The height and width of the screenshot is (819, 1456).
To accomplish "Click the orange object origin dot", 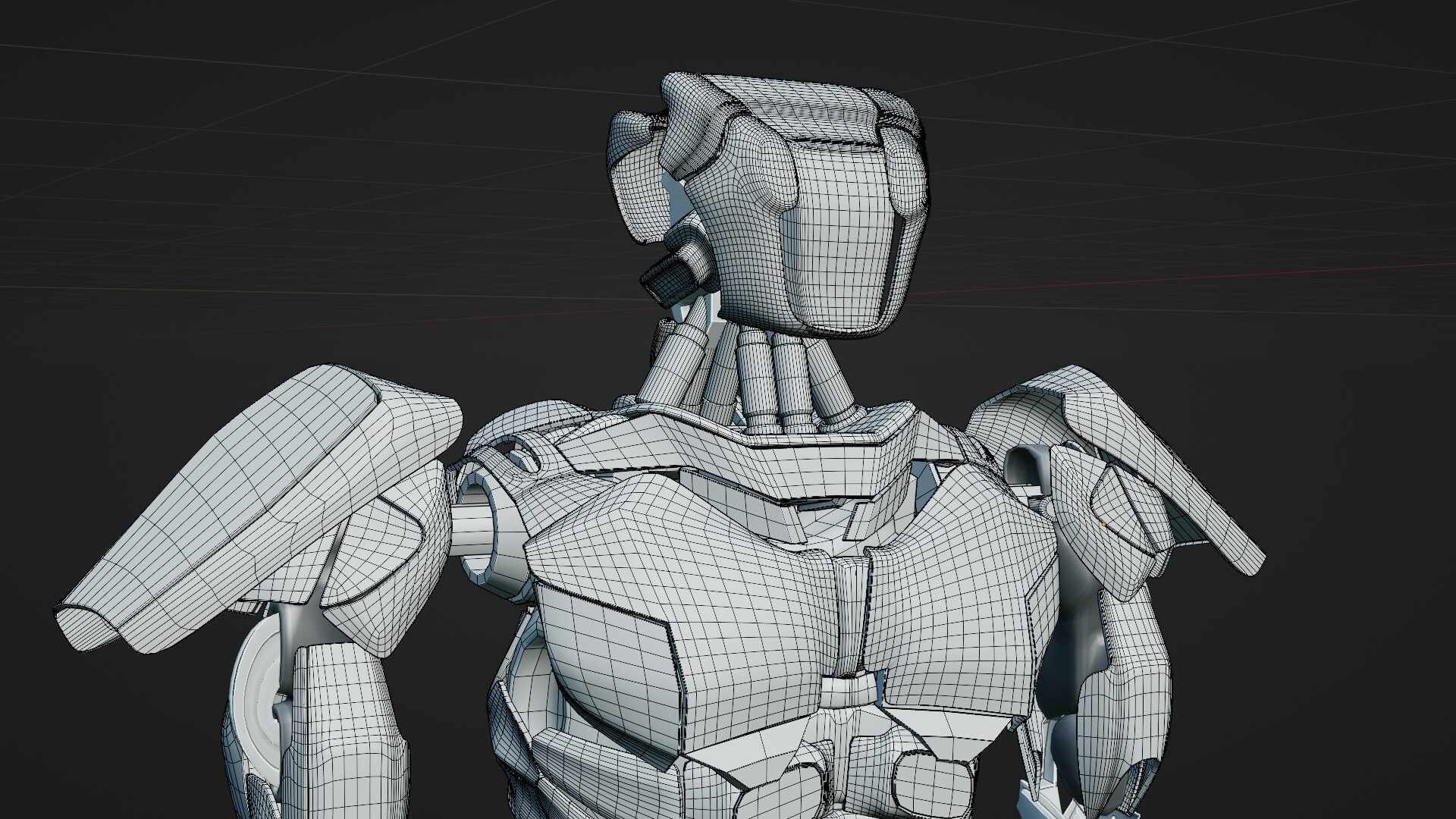I will pos(1103,525).
